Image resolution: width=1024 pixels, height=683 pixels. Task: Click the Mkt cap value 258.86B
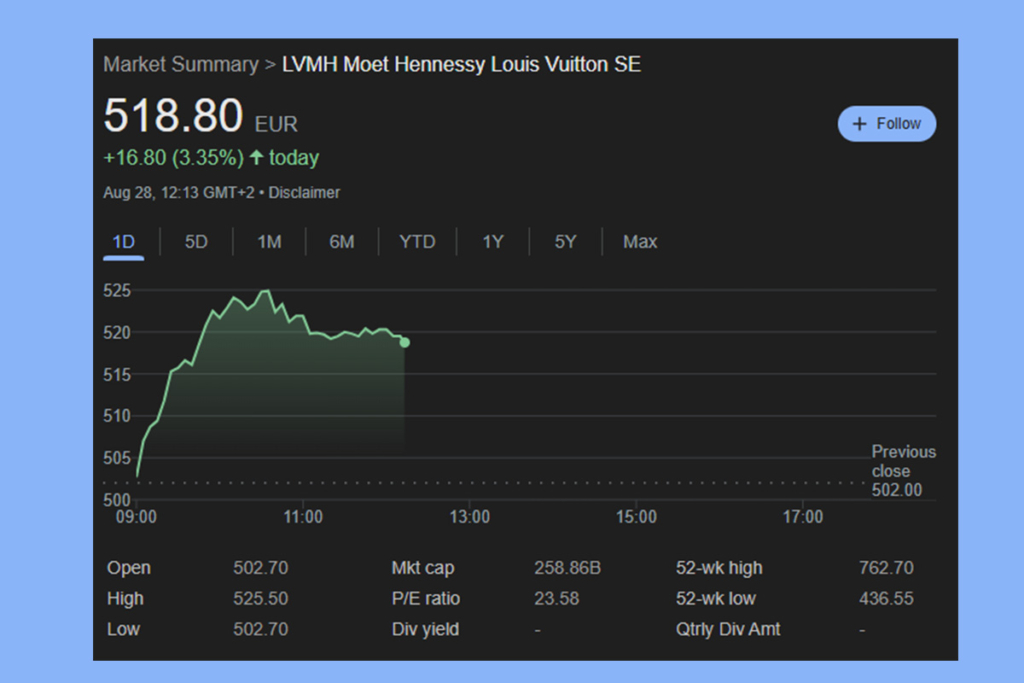[568, 568]
